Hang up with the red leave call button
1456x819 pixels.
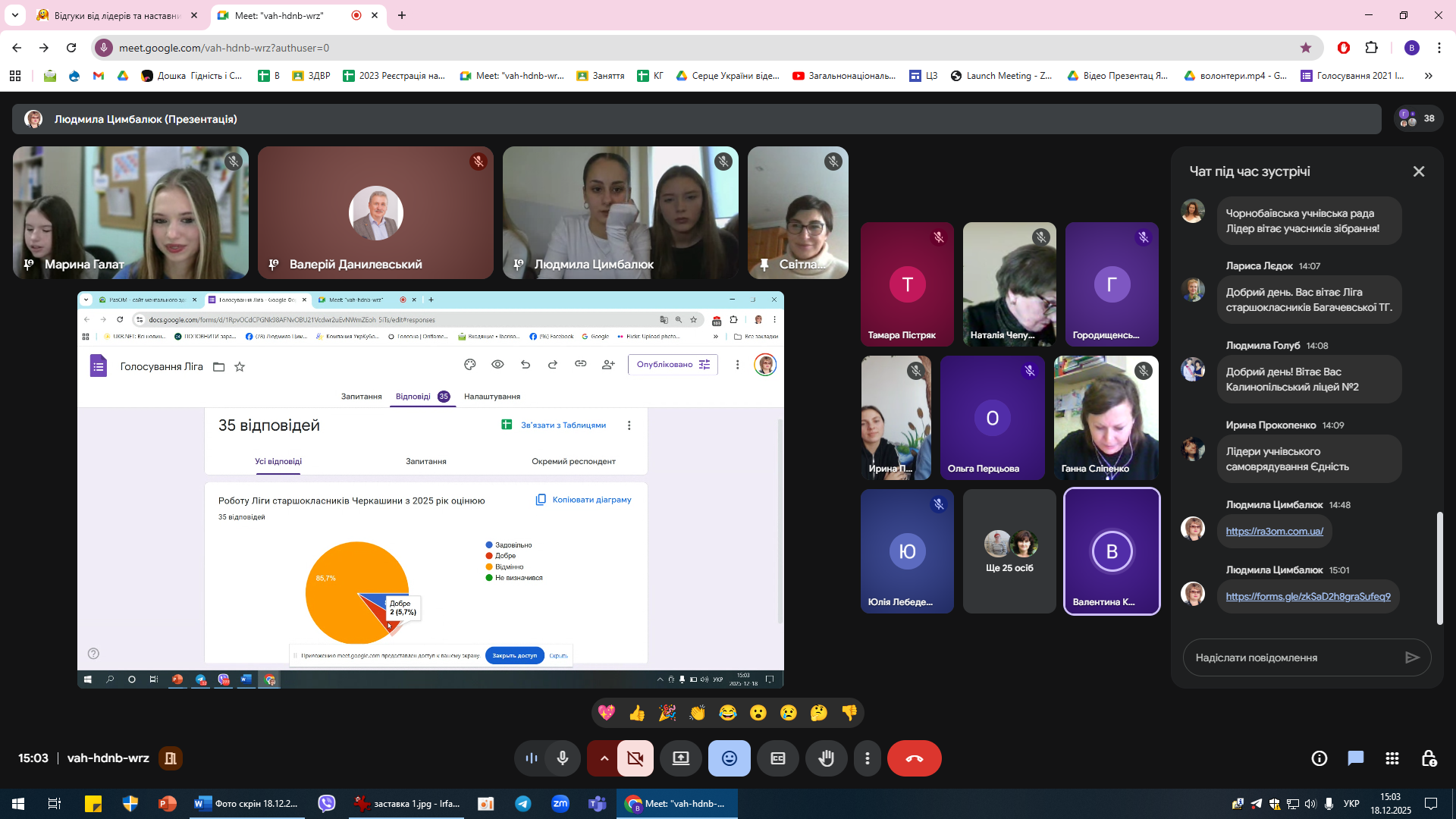point(914,758)
